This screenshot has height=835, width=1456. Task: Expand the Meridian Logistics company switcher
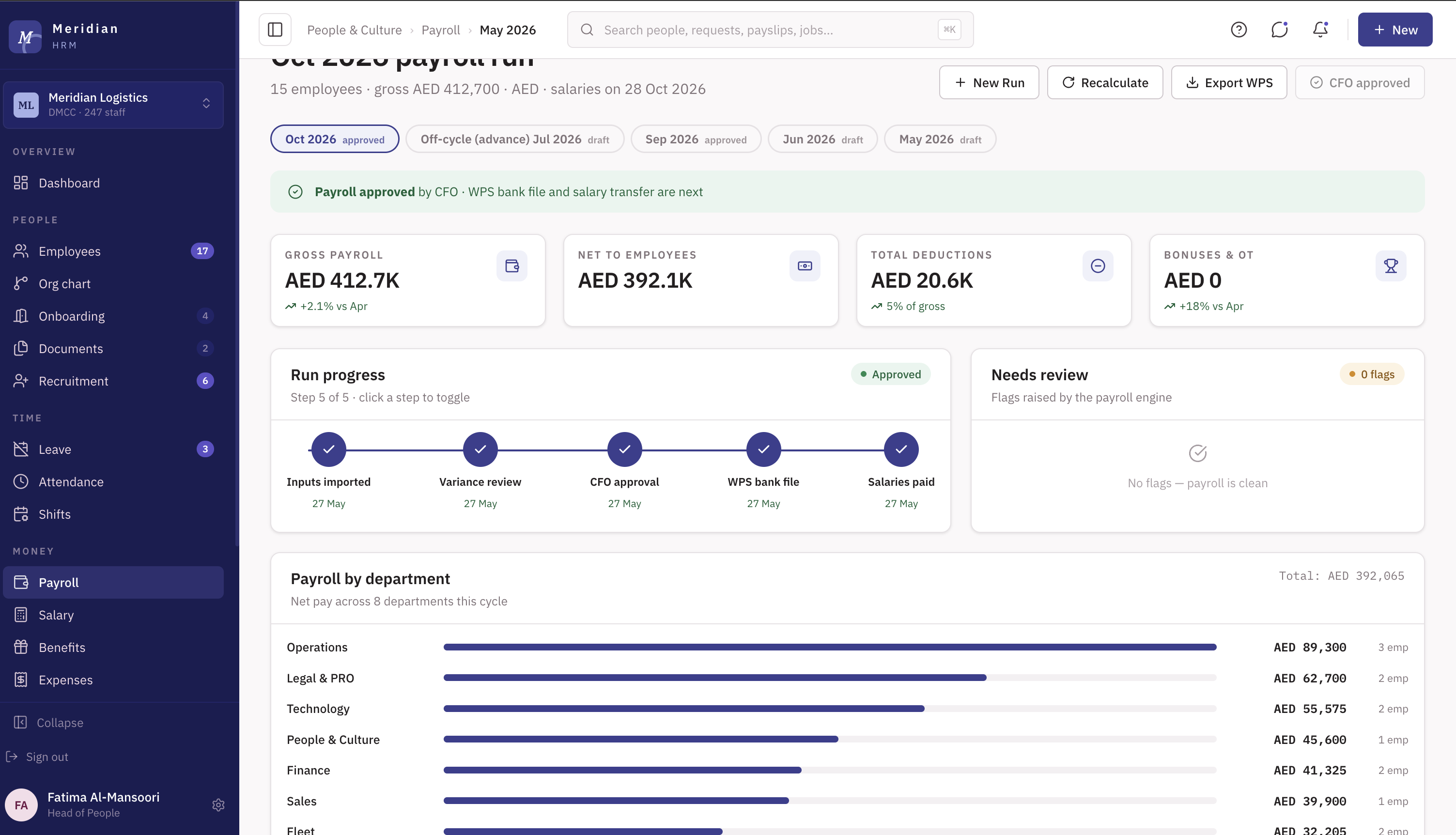click(113, 105)
